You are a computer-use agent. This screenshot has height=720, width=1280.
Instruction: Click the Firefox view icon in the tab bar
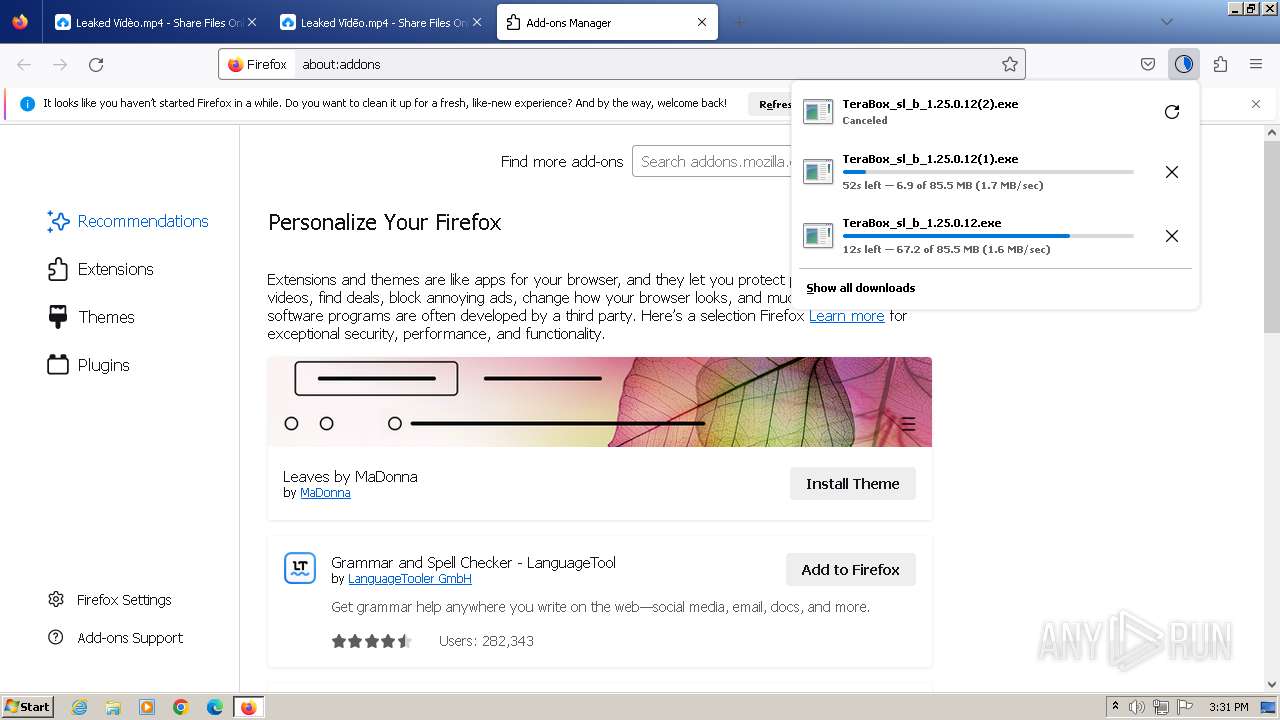tap(20, 22)
